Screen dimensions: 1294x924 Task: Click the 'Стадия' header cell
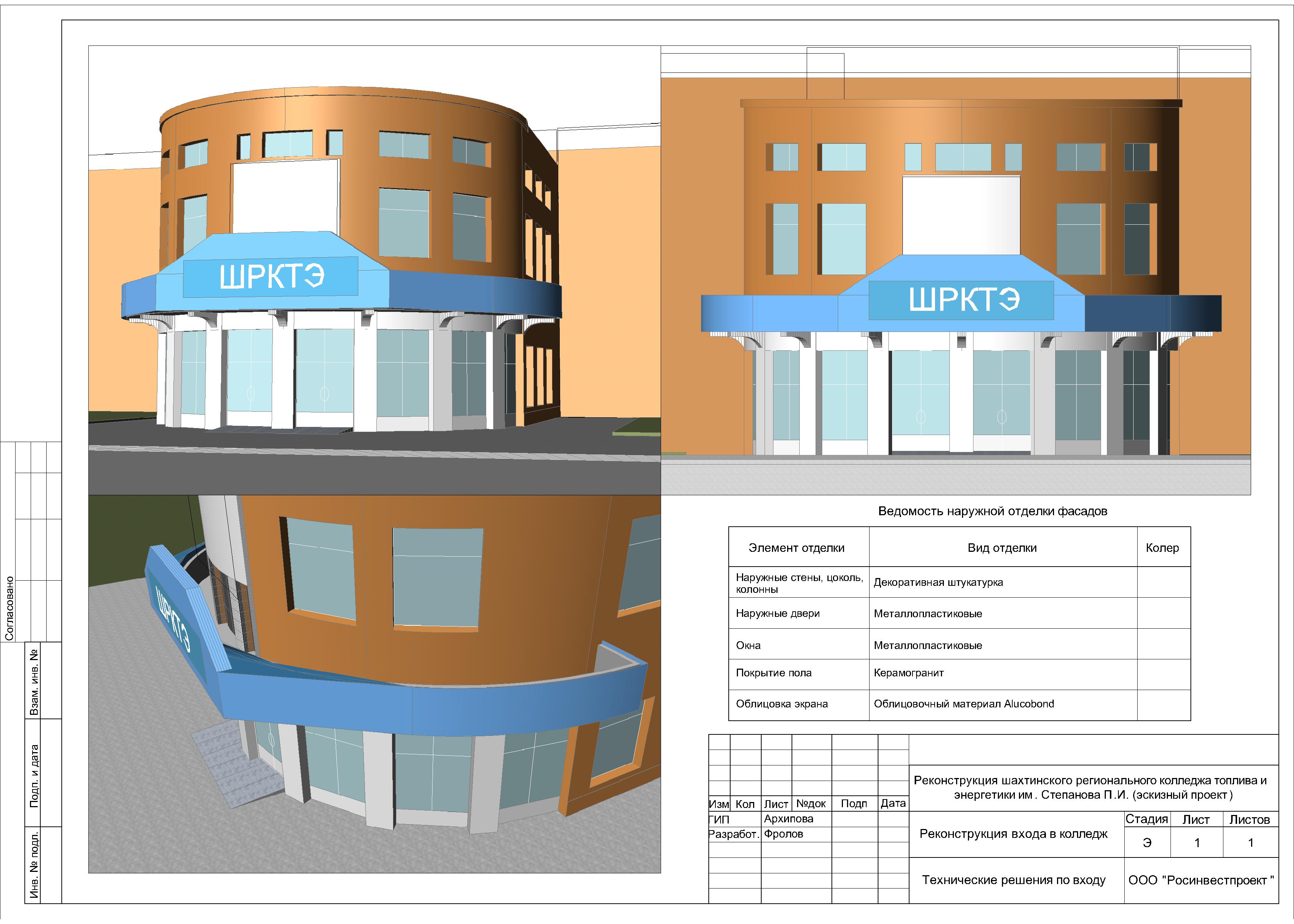point(1146,819)
